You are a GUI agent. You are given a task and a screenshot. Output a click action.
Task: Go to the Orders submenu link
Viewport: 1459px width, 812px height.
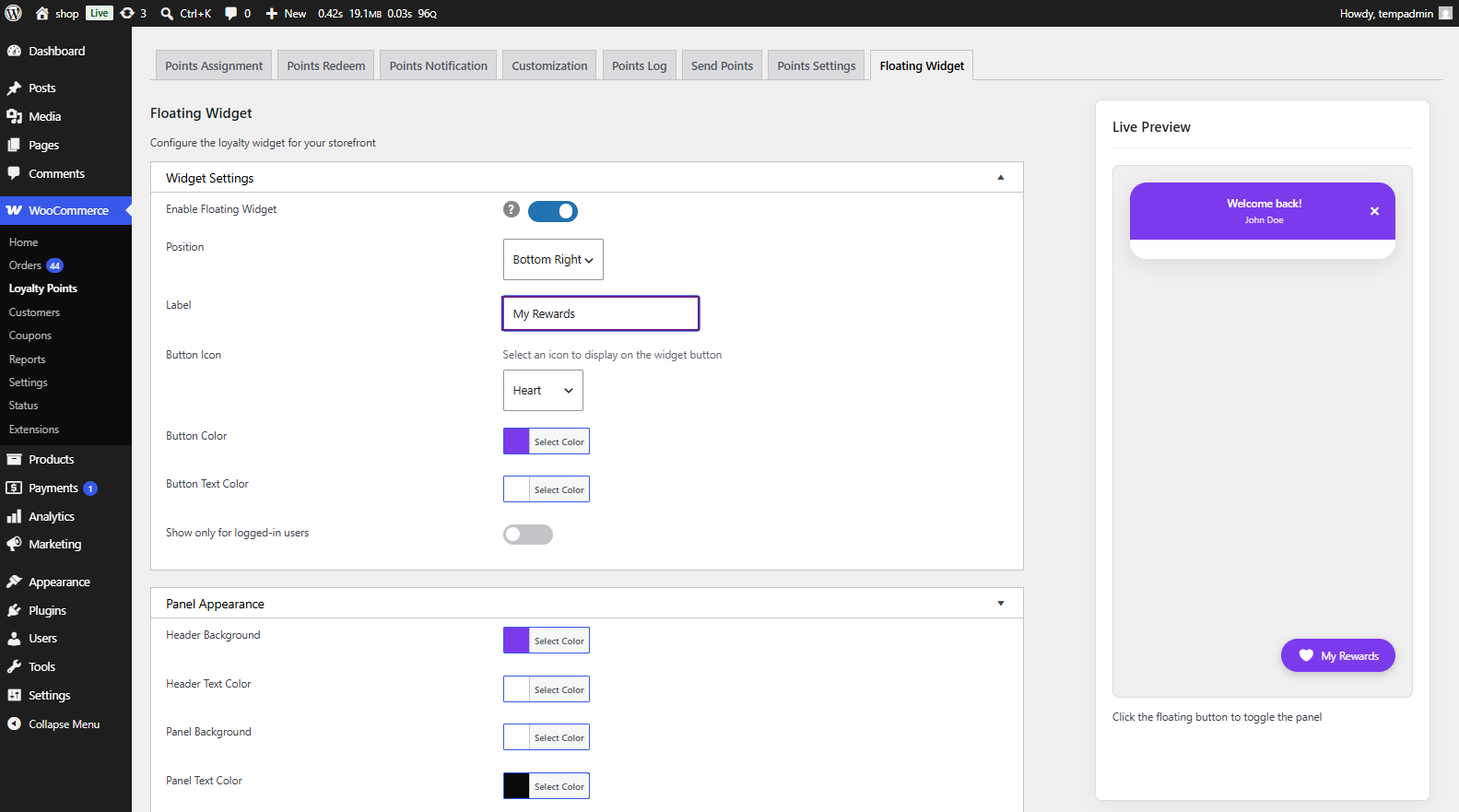click(x=25, y=265)
